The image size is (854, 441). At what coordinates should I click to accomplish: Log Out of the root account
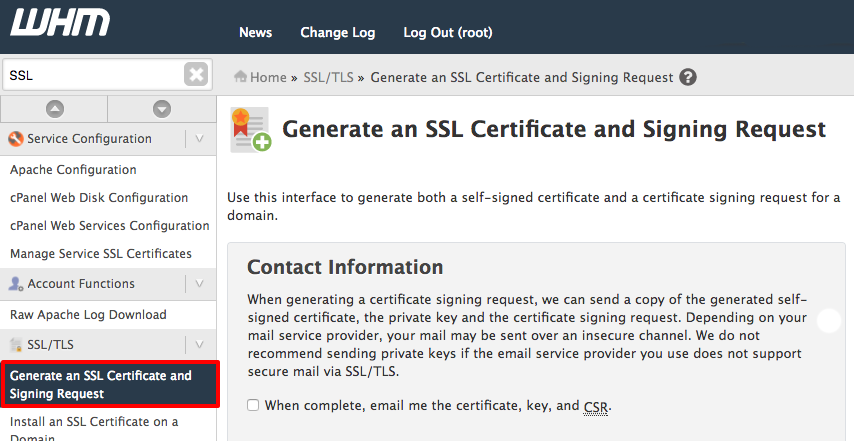(x=447, y=32)
